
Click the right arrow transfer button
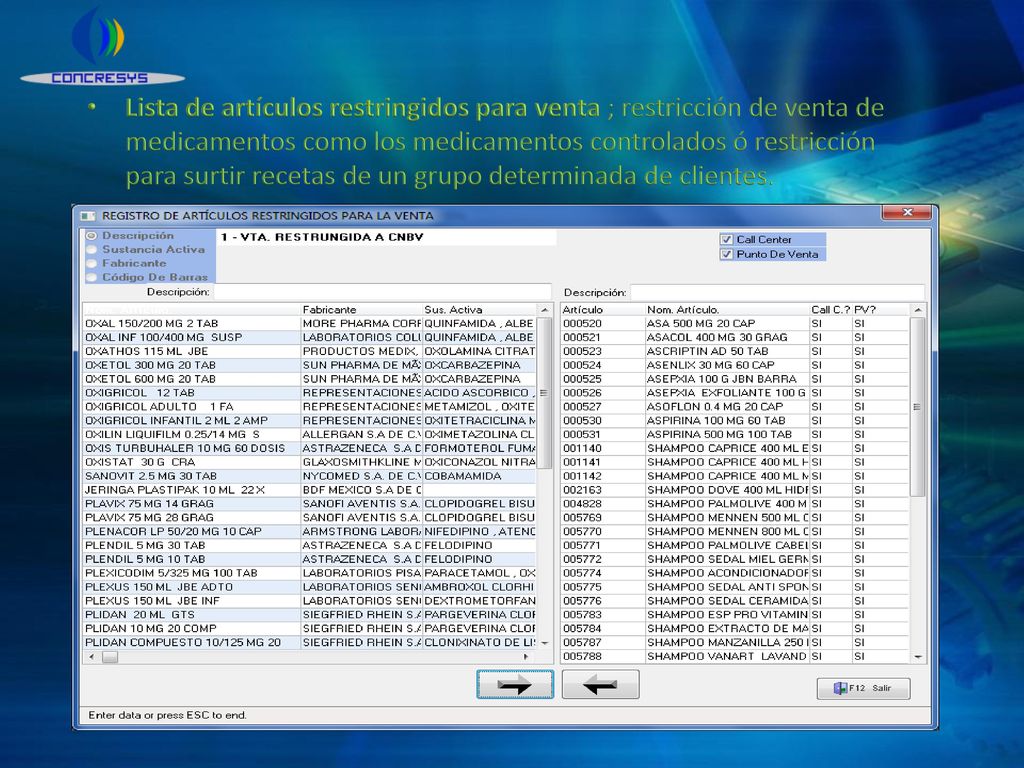[x=515, y=684]
